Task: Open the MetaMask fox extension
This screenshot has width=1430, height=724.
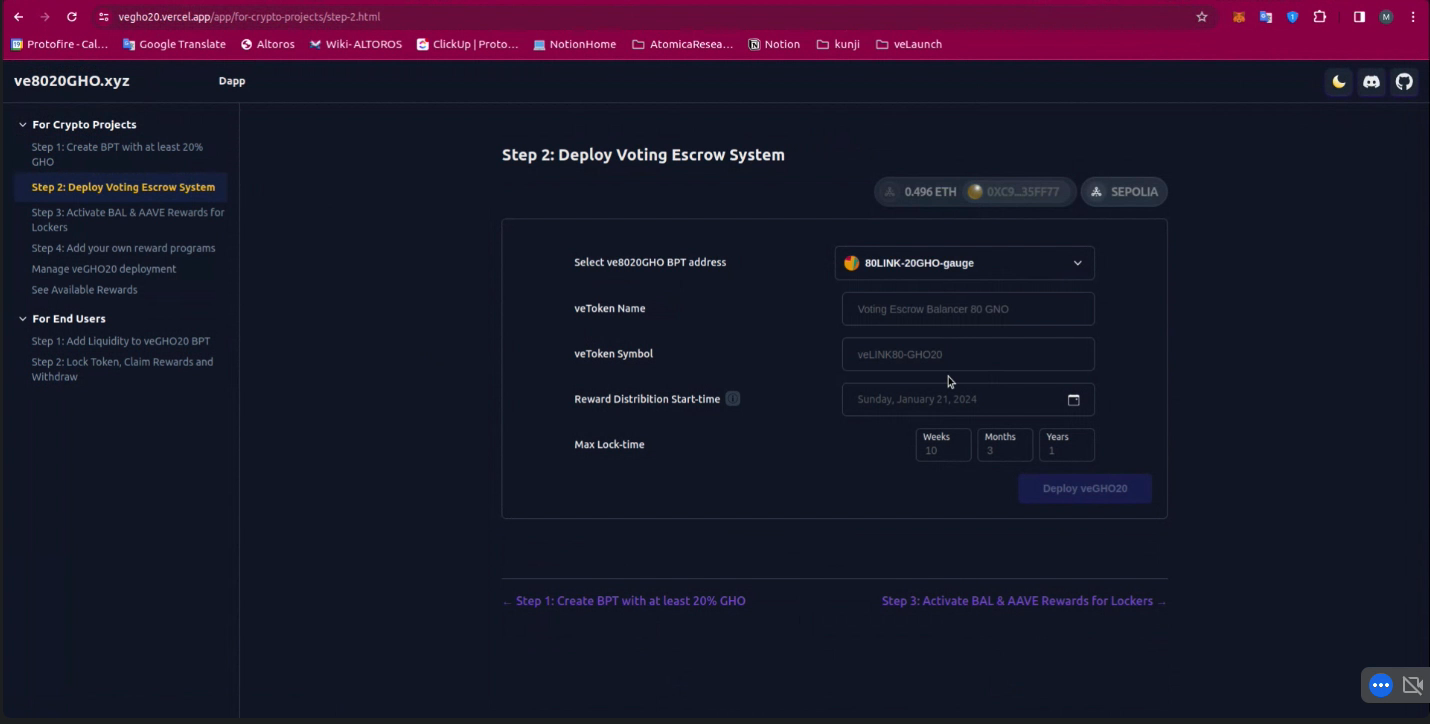Action: (1239, 17)
